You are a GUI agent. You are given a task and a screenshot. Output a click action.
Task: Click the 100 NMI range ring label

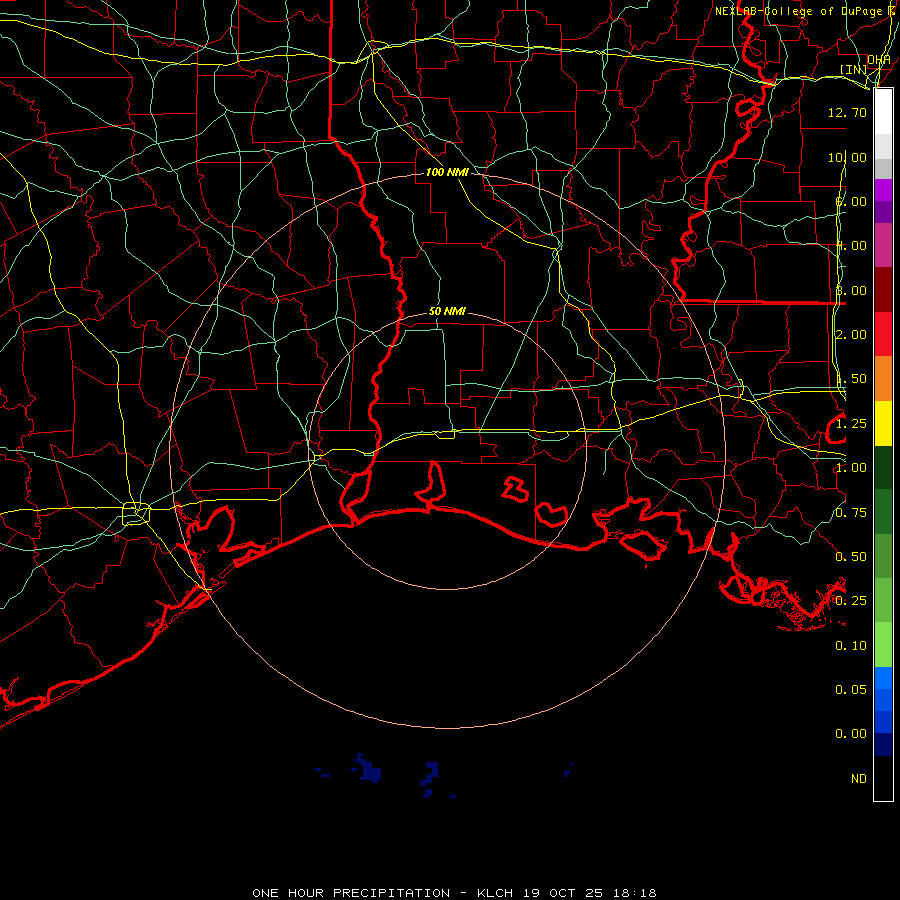pos(446,172)
